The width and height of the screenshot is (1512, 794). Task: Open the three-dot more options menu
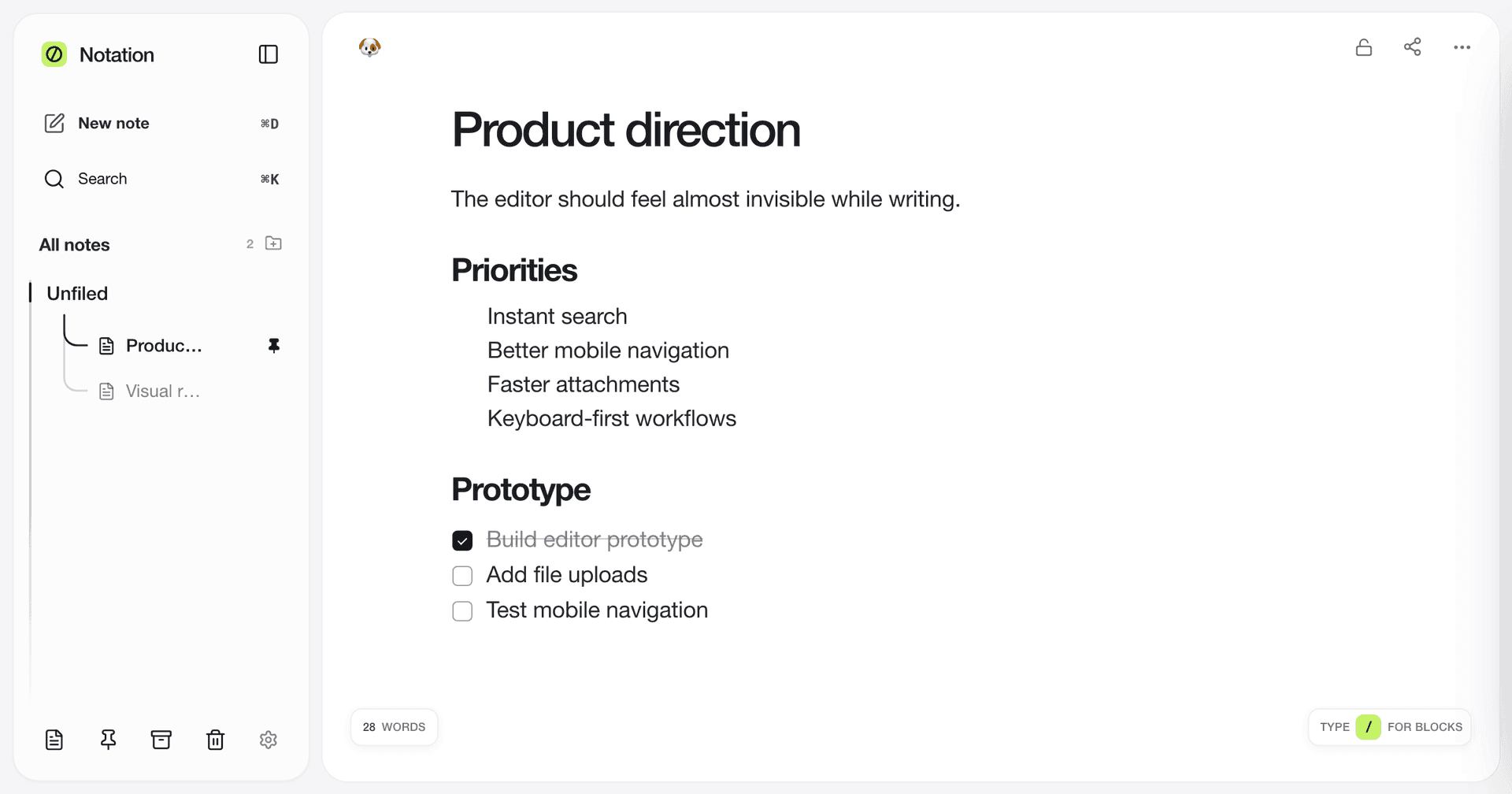tap(1462, 47)
